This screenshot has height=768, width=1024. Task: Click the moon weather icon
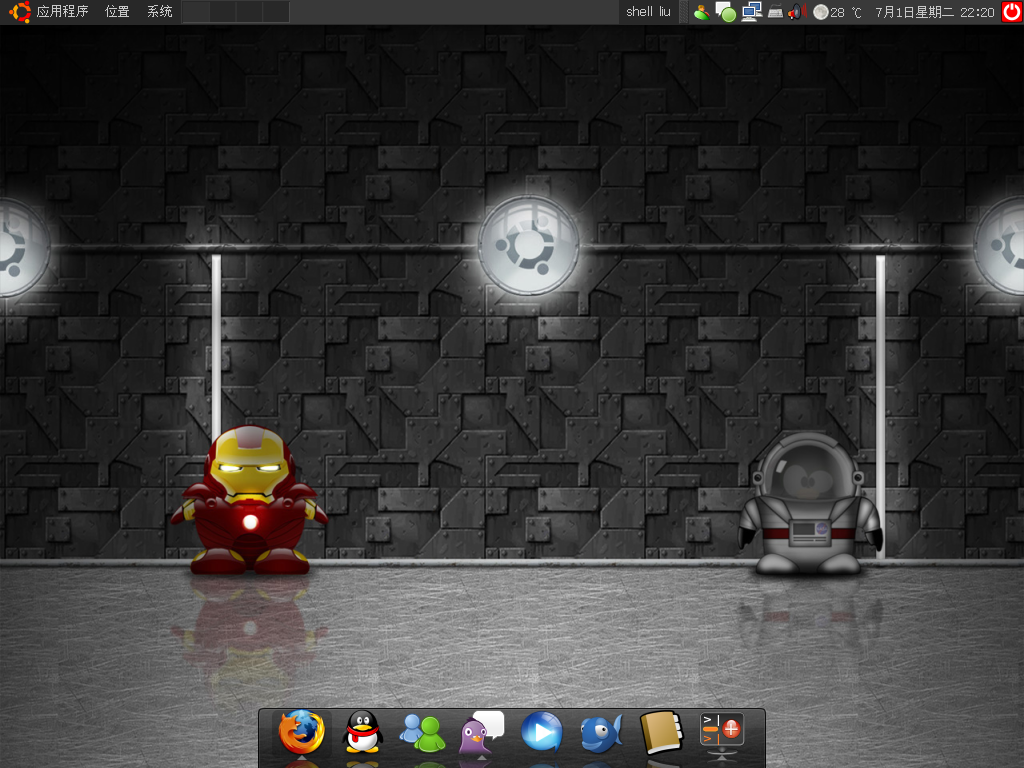pyautogui.click(x=820, y=12)
